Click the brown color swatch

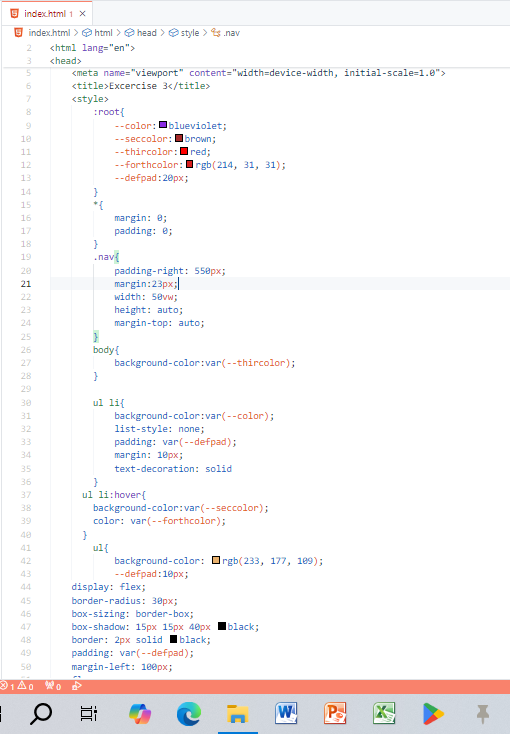[x=179, y=138]
